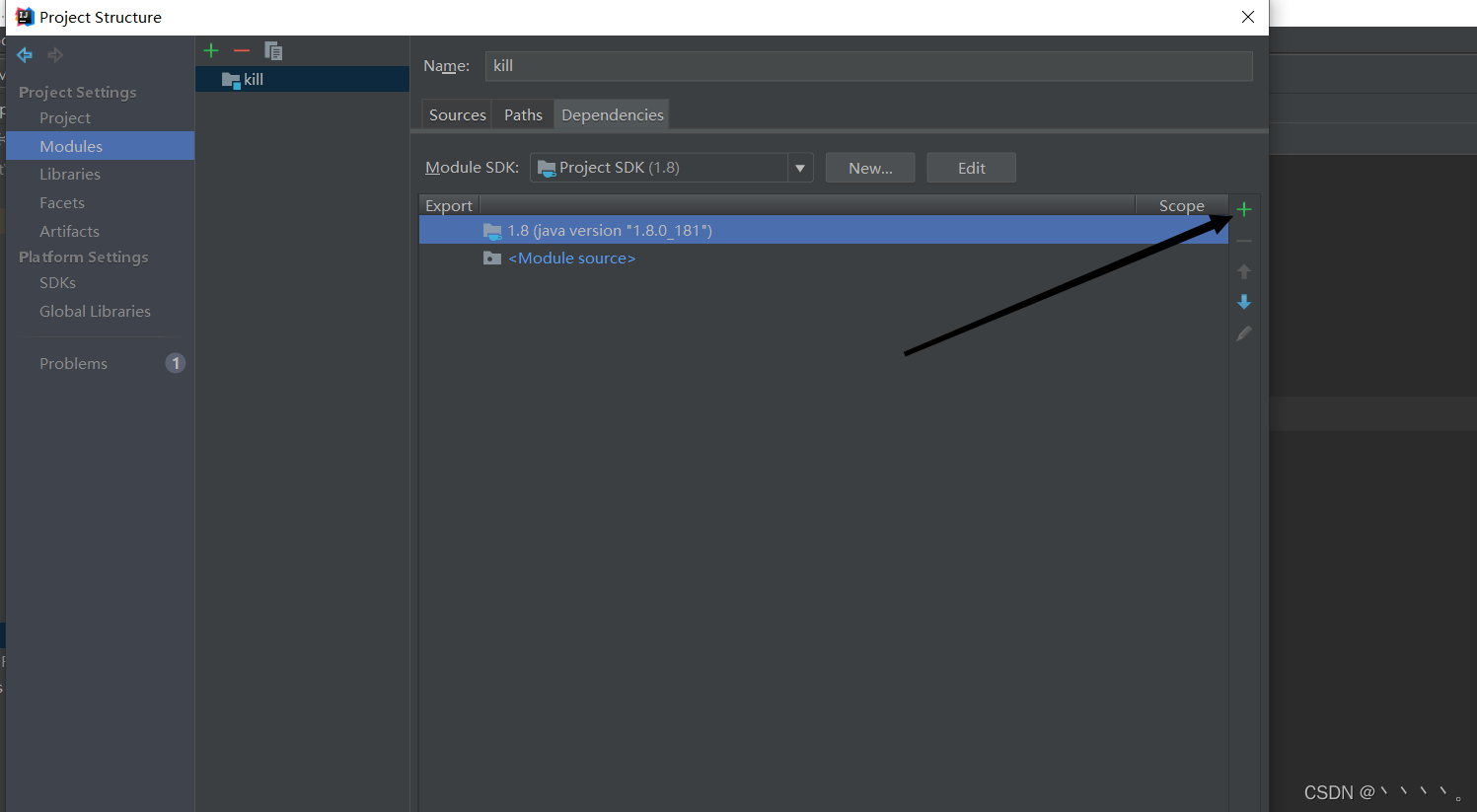Switch to the Sources tab
Viewport: 1477px width, 812px height.
[x=458, y=114]
